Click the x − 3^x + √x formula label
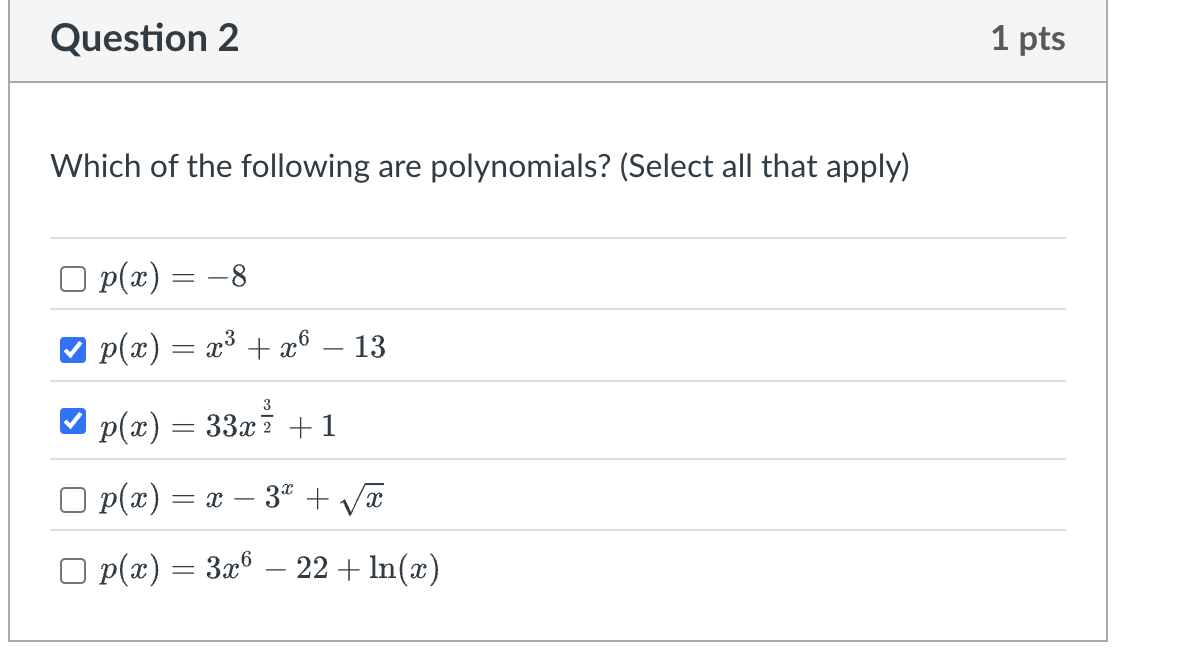This screenshot has width=1184, height=672. [242, 498]
